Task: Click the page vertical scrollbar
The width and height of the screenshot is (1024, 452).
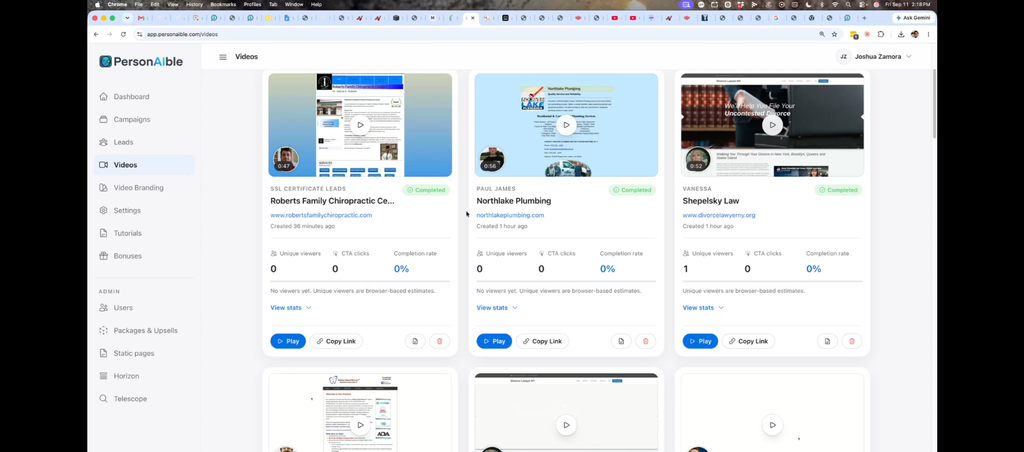Action: (x=934, y=103)
